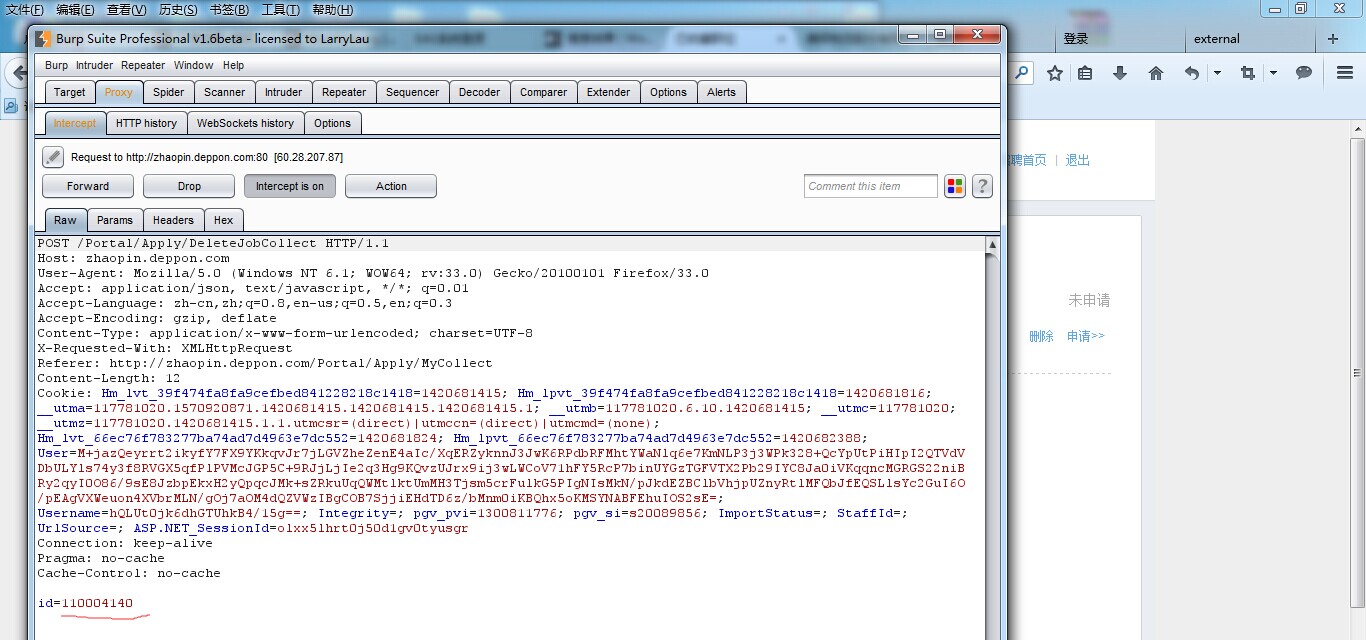Open the Repeater menu in menu bar
The height and width of the screenshot is (640, 1366).
click(143, 65)
